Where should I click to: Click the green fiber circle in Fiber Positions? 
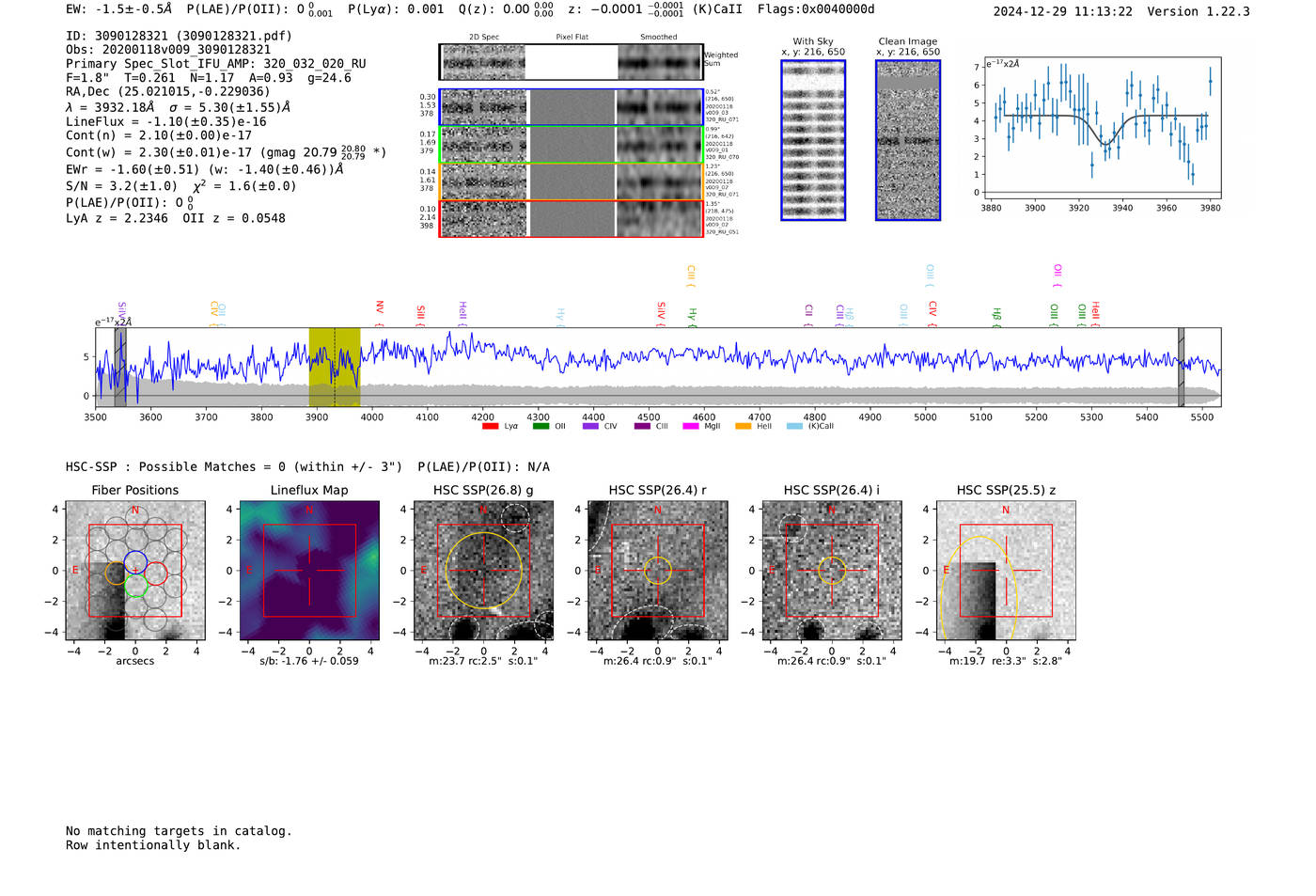pyautogui.click(x=135, y=585)
